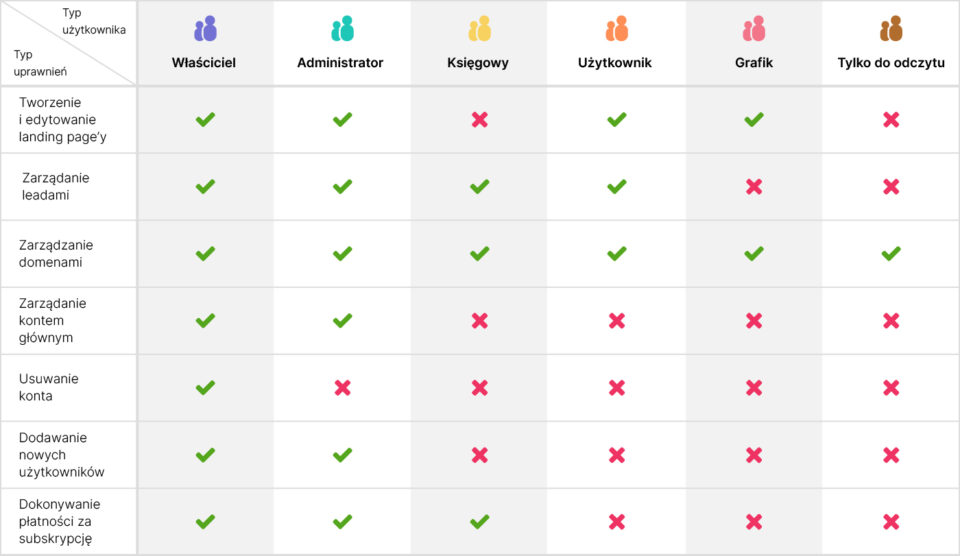Screen dimensions: 960x556
Task: Click Księgowy's red cross for landing pages
Action: (480, 119)
